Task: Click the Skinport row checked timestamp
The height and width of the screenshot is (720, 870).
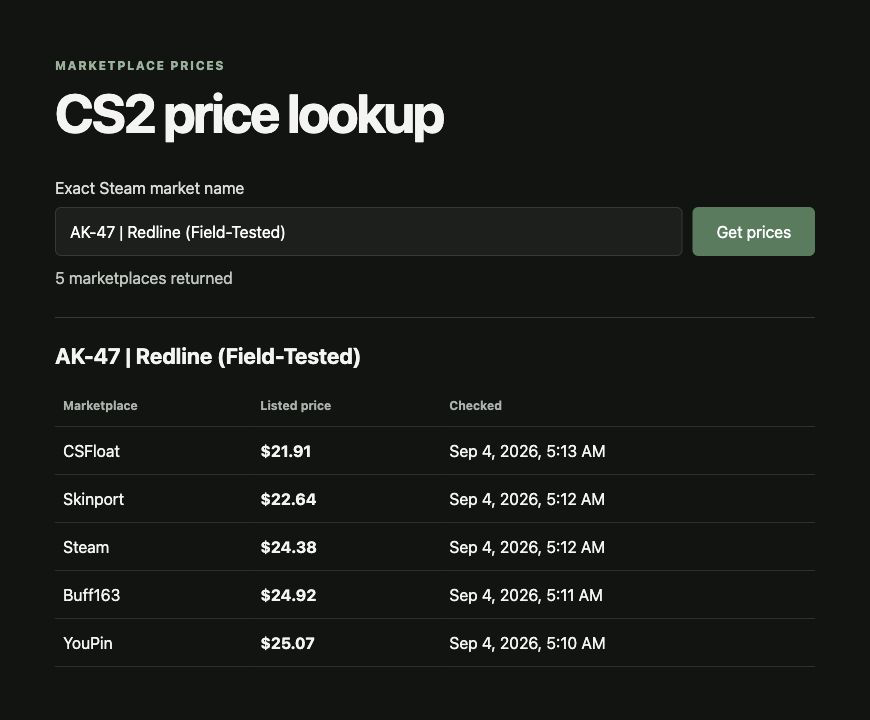Action: coord(527,499)
